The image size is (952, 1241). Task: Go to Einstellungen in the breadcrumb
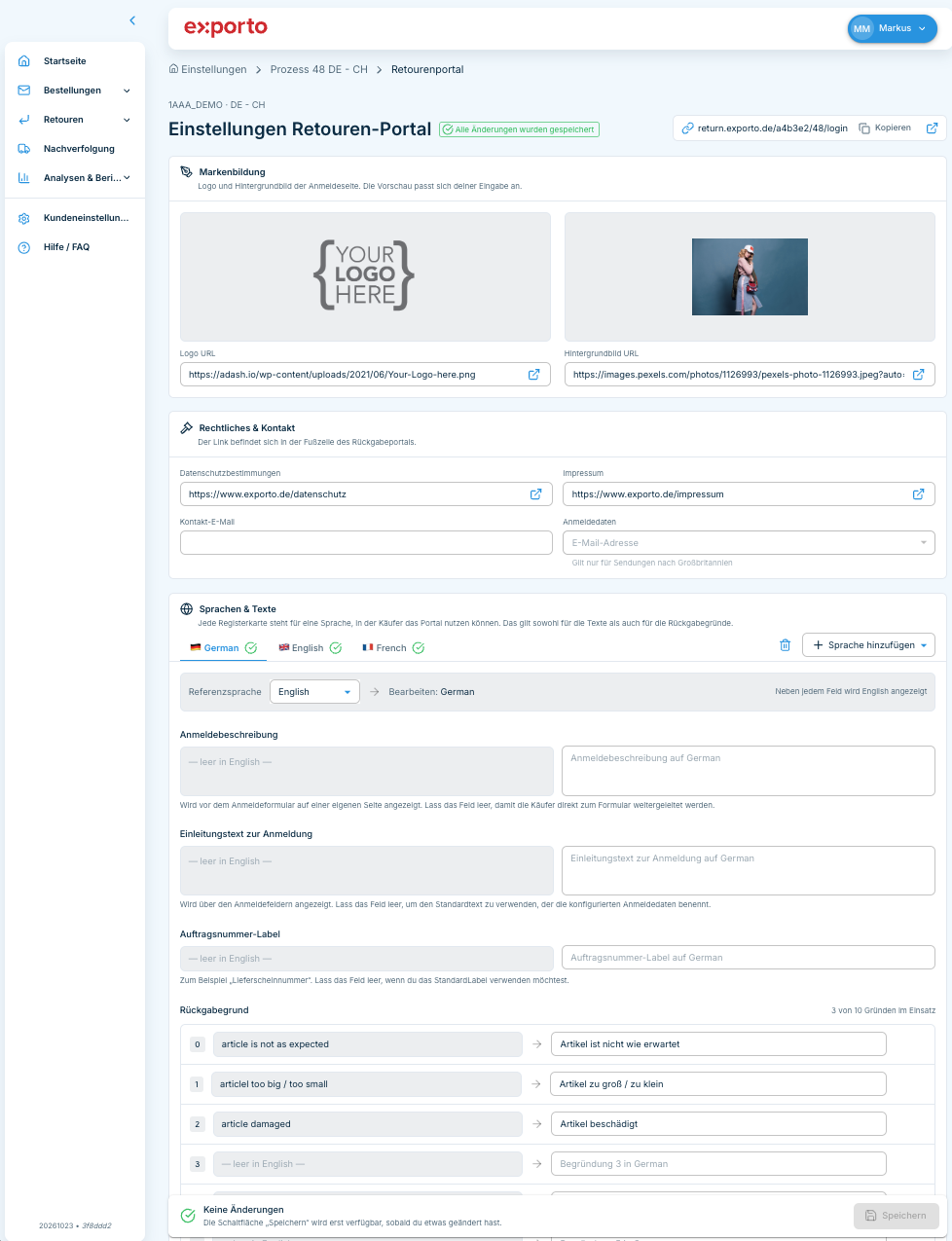[x=208, y=70]
